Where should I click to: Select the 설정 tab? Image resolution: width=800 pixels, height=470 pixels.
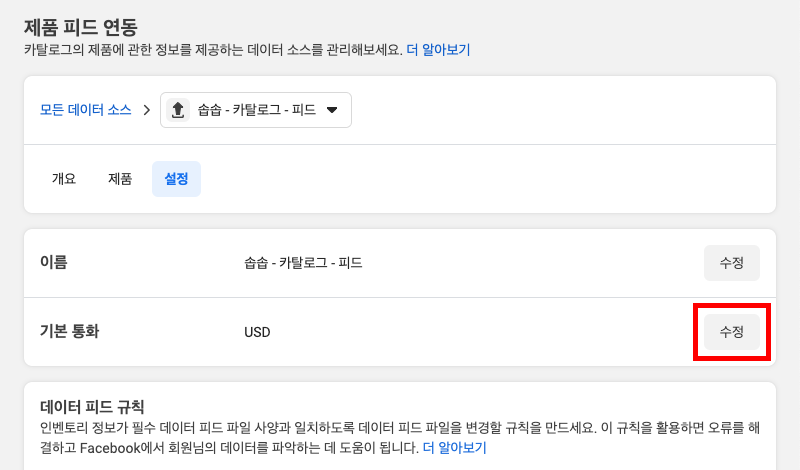click(x=176, y=179)
